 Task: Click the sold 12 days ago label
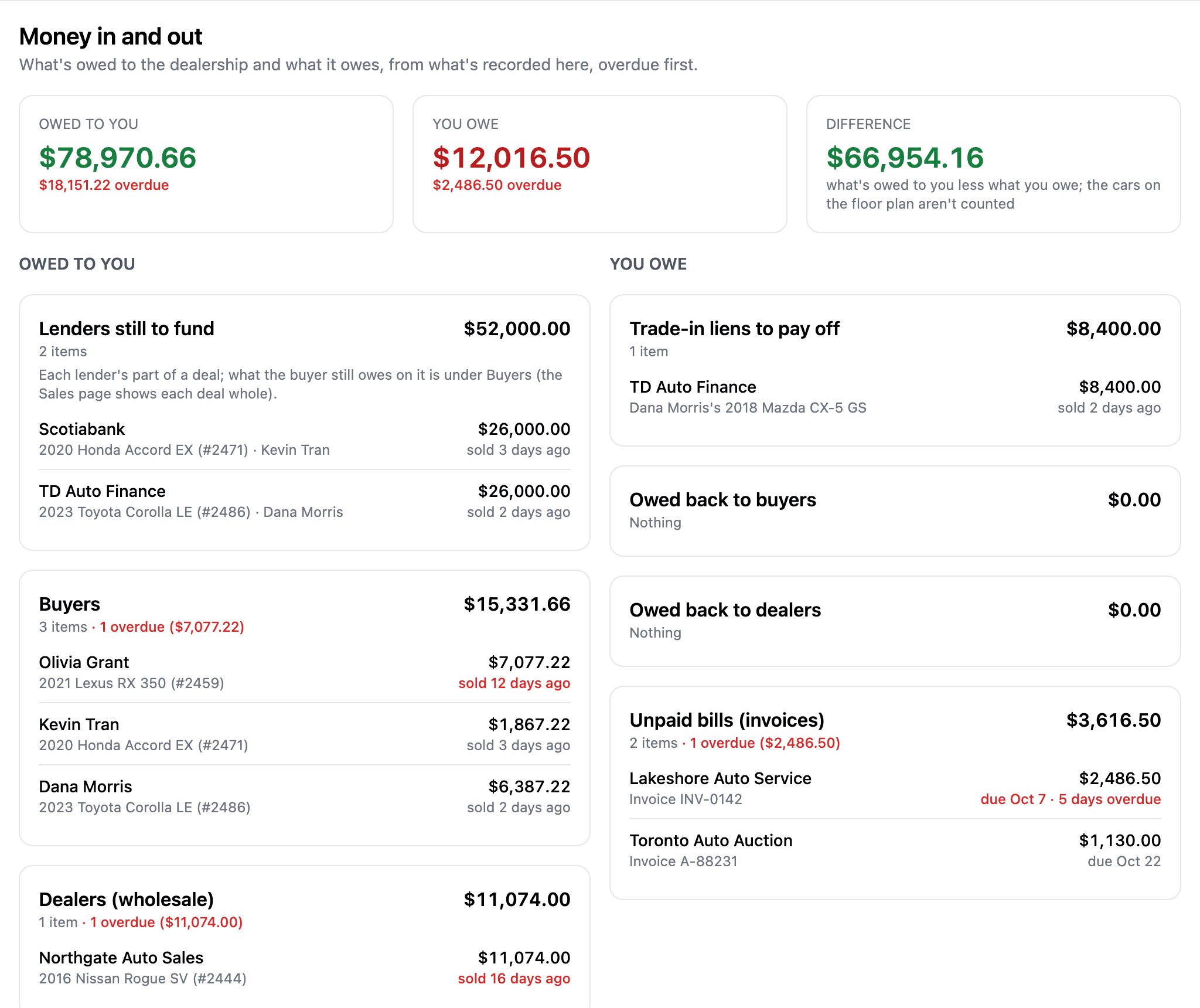point(514,683)
